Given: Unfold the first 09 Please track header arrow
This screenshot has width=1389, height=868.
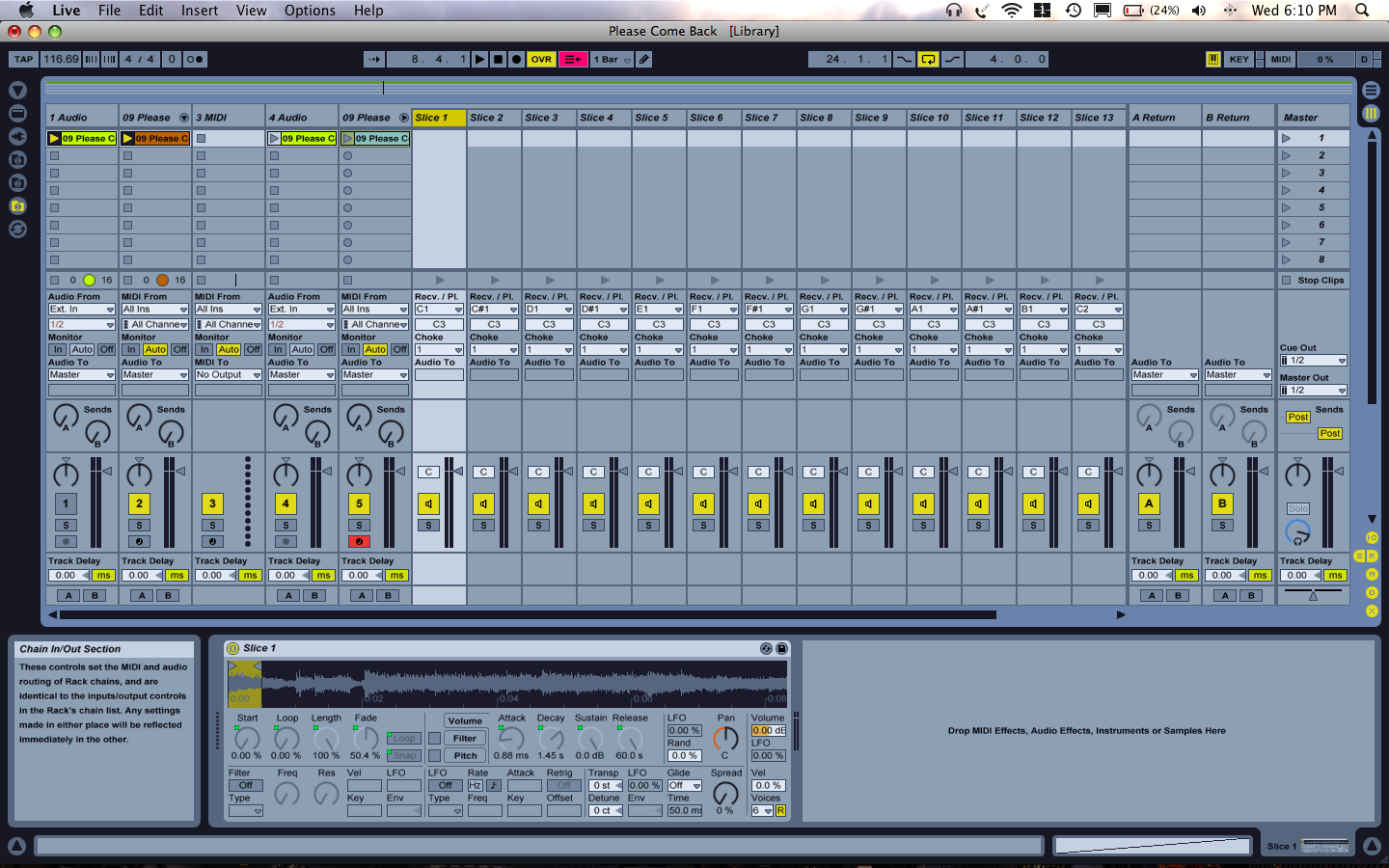Looking at the screenshot, I should coord(183,118).
